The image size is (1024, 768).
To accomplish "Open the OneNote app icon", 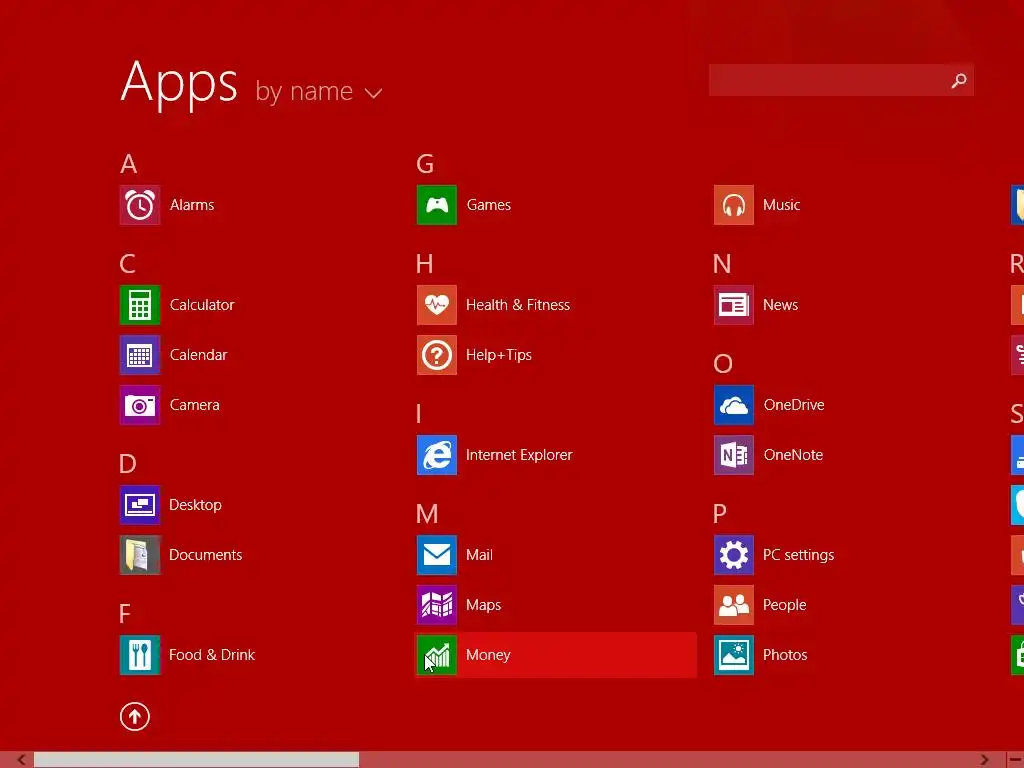I will coord(734,455).
